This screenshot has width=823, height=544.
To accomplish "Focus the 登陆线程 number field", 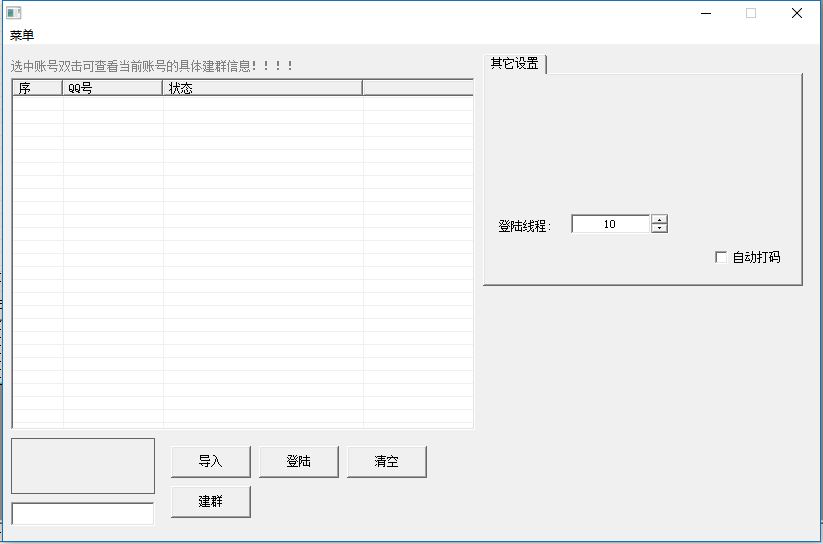I will pos(610,224).
